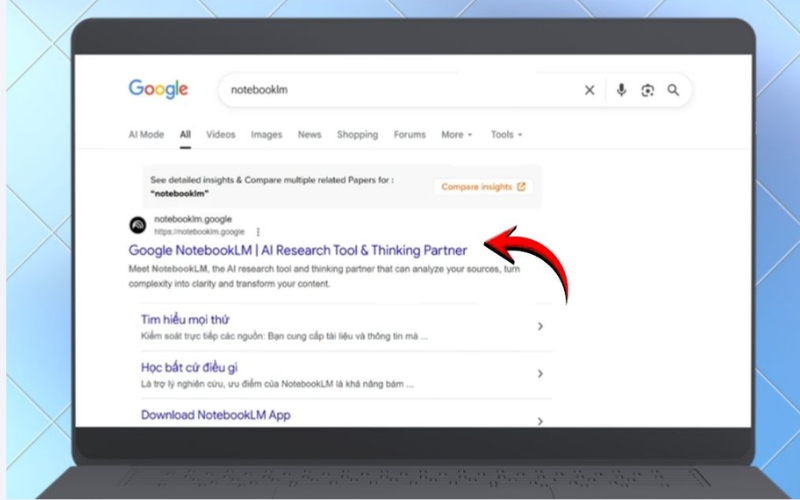Image resolution: width=800 pixels, height=500 pixels.
Task: Open Google Lens image search icon
Action: coord(647,90)
